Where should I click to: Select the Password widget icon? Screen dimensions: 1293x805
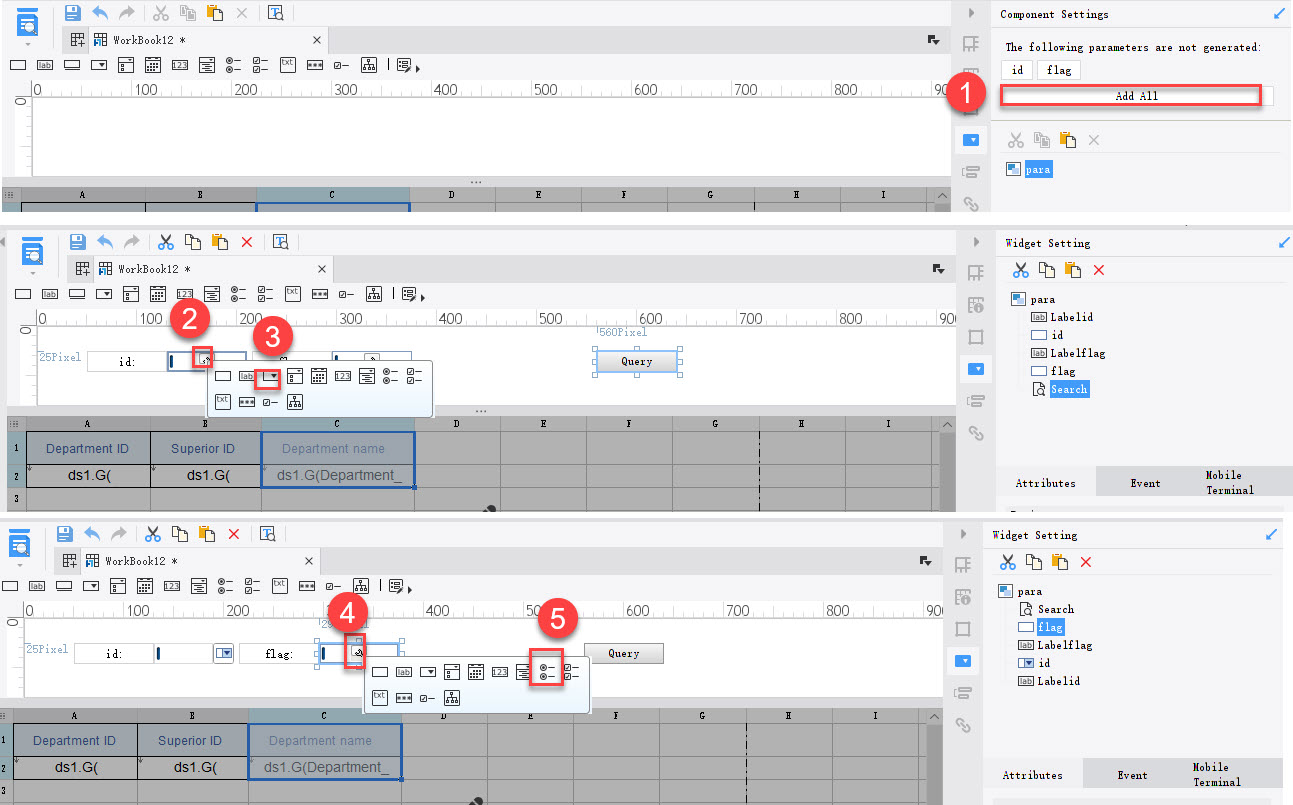314,65
